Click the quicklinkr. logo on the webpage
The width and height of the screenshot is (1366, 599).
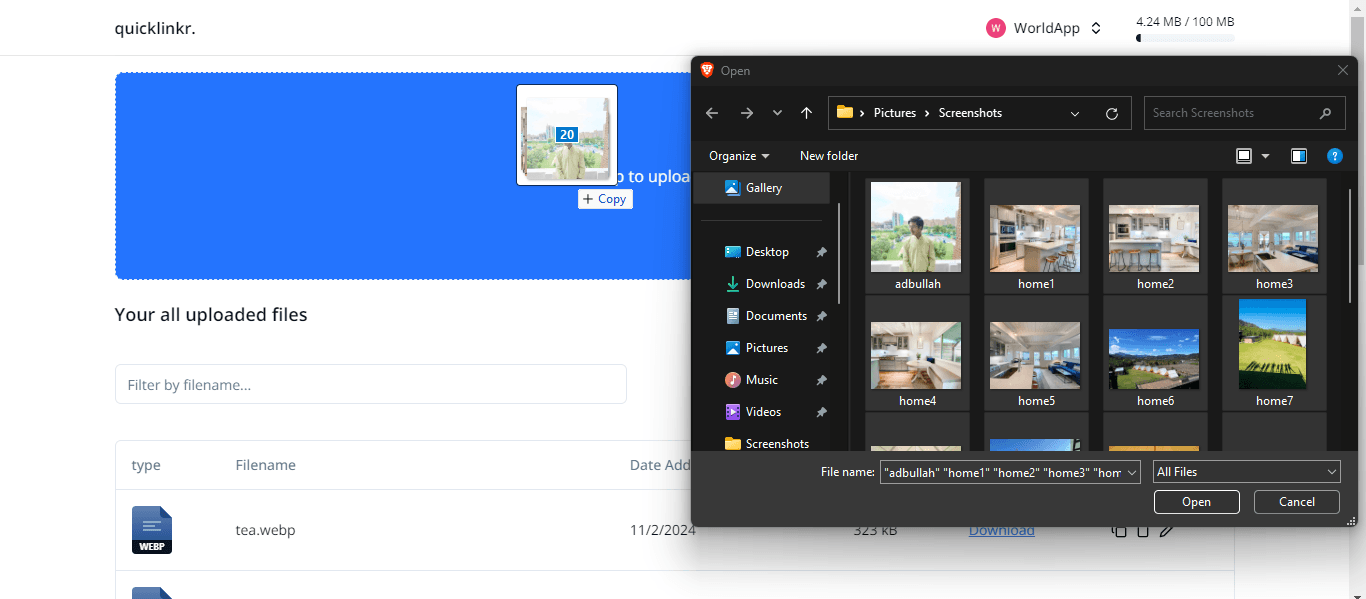[x=155, y=28]
